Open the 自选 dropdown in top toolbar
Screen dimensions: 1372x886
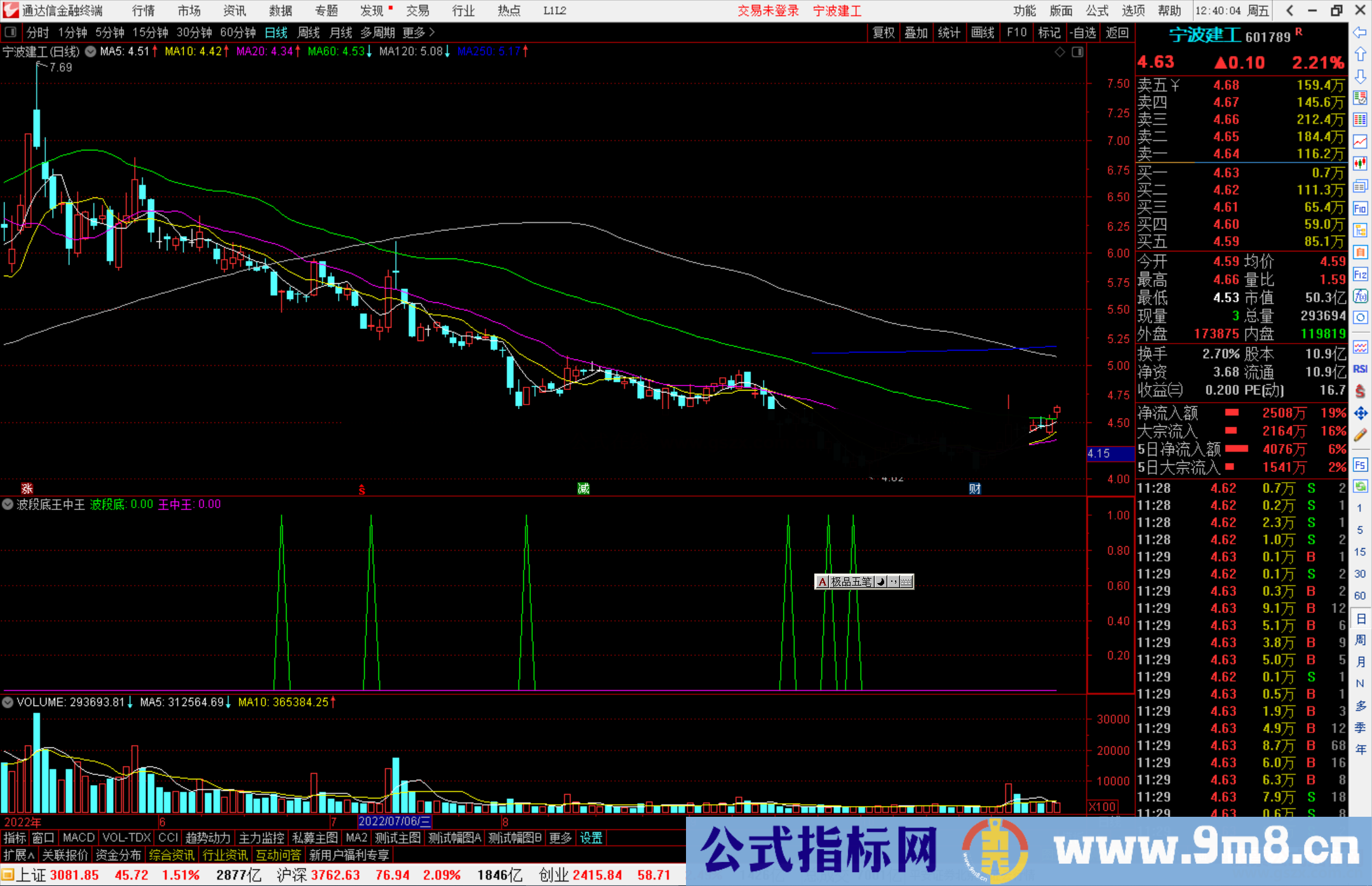(1082, 32)
